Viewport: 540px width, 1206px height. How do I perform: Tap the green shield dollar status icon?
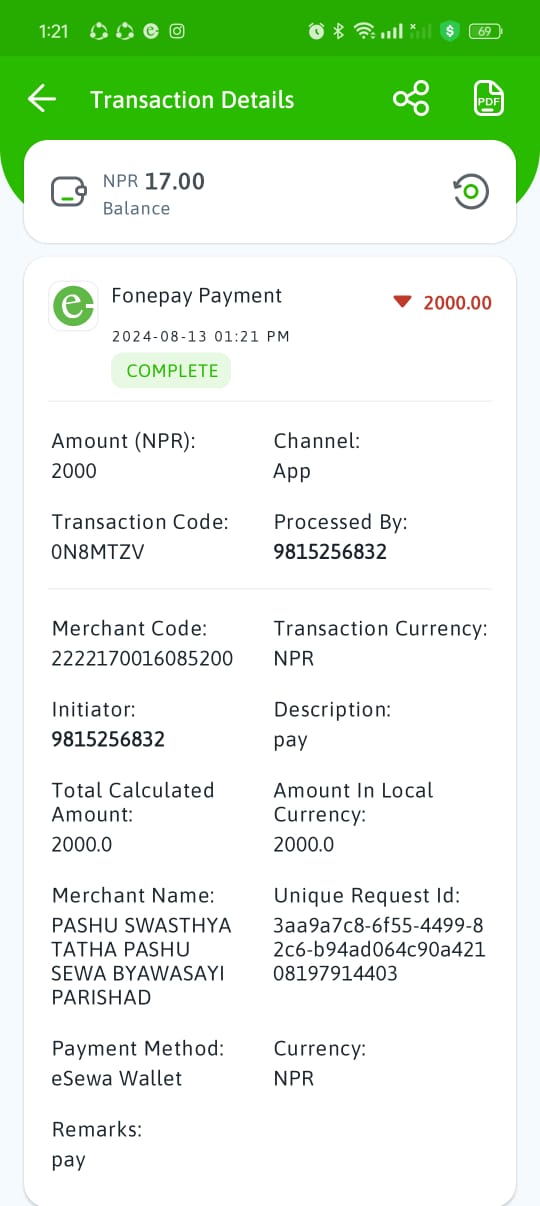click(x=450, y=31)
